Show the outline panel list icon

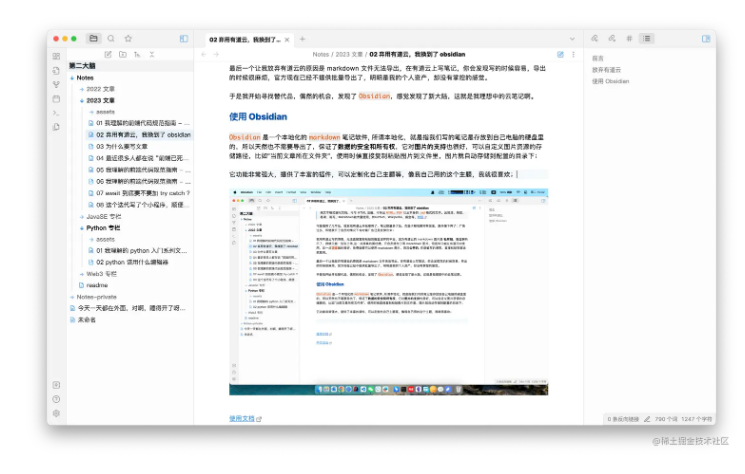647,38
